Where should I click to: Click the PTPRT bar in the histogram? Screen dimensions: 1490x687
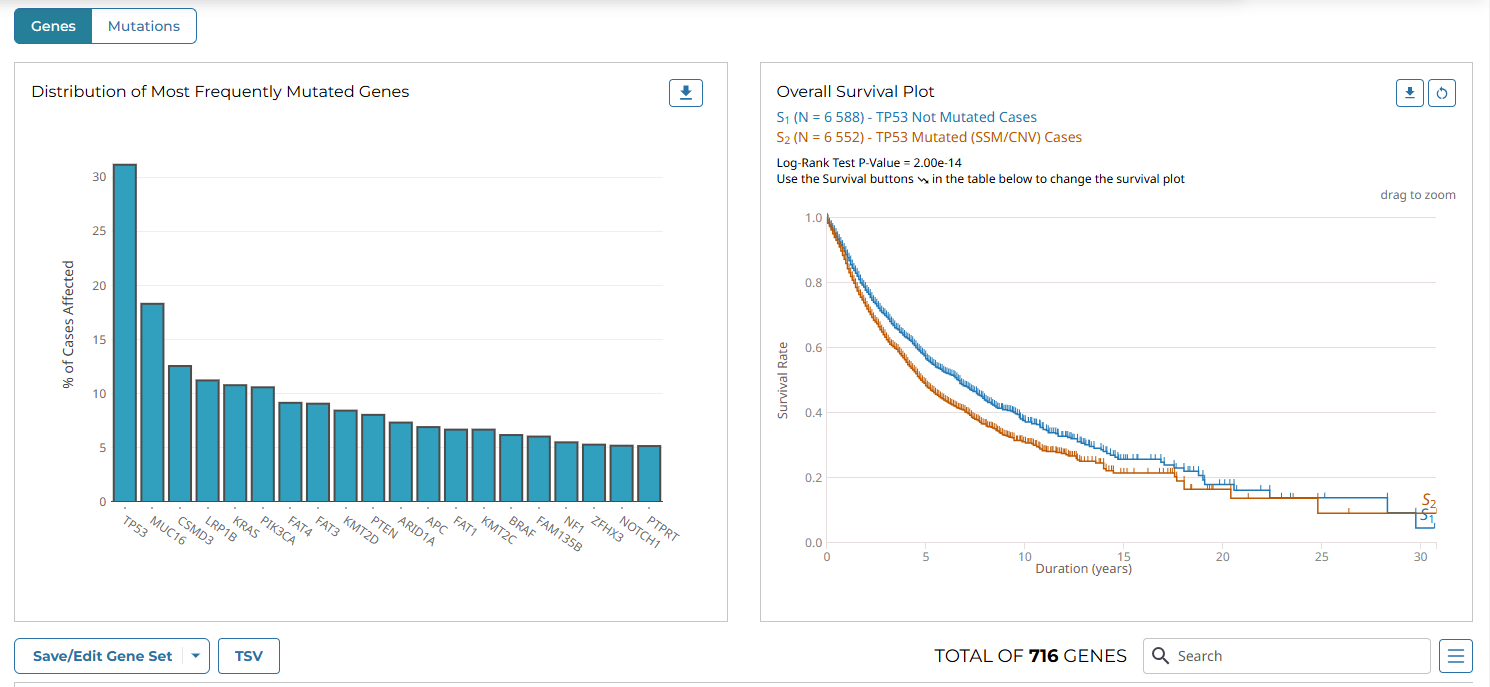coord(649,473)
